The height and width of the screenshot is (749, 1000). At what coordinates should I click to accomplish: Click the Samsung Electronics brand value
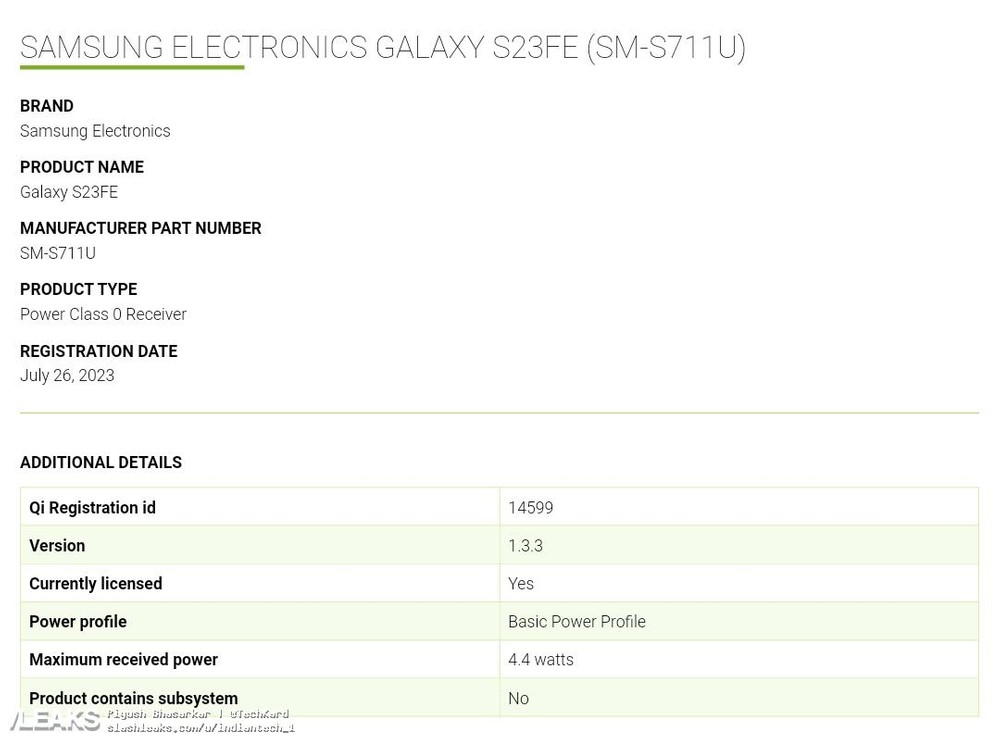tap(95, 131)
